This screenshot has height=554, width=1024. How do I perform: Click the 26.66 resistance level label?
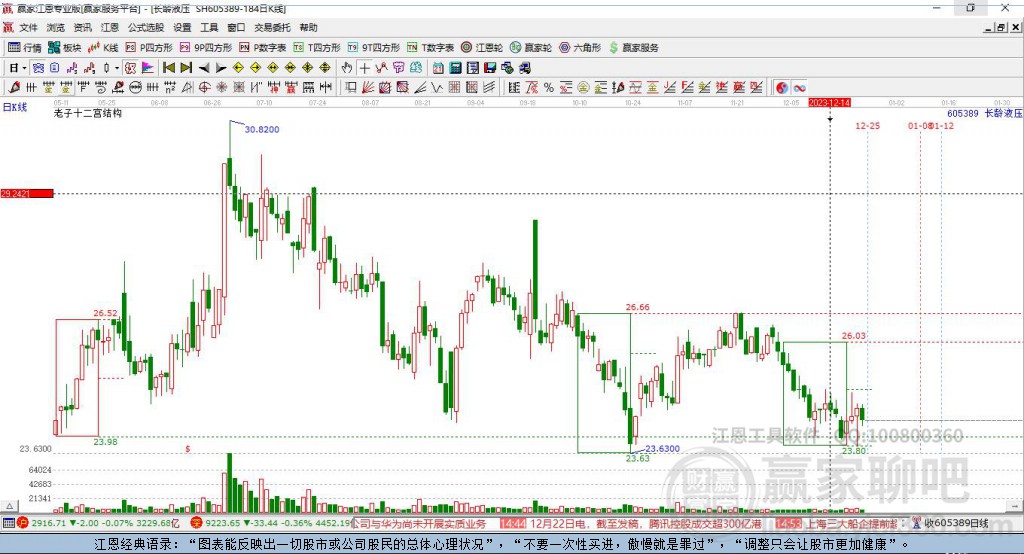[x=637, y=307]
